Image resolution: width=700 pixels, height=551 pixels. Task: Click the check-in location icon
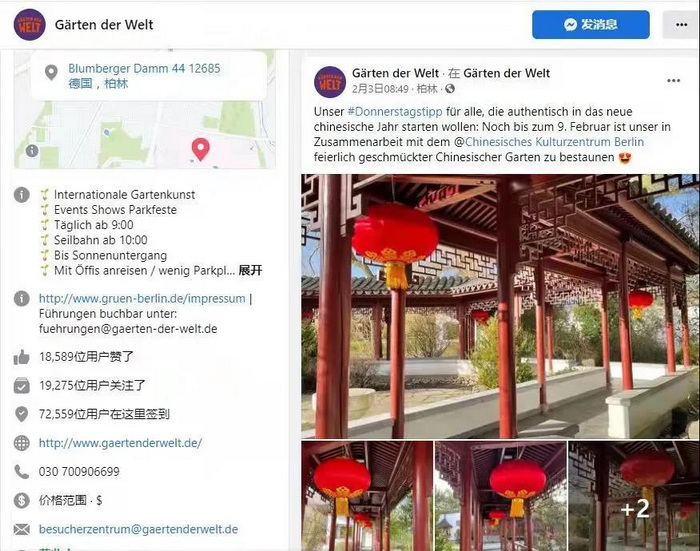click(21, 414)
